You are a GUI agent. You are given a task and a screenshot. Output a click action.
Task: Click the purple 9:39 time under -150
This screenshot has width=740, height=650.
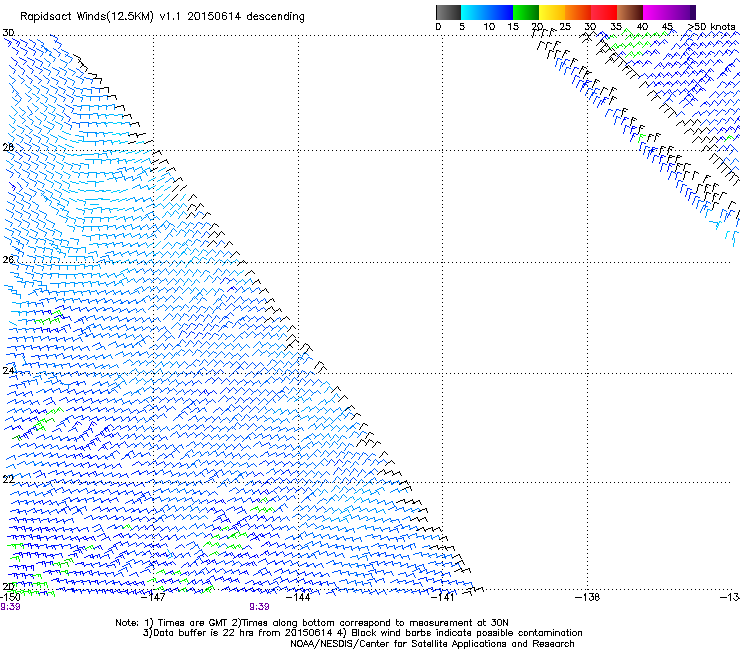(x=10, y=607)
